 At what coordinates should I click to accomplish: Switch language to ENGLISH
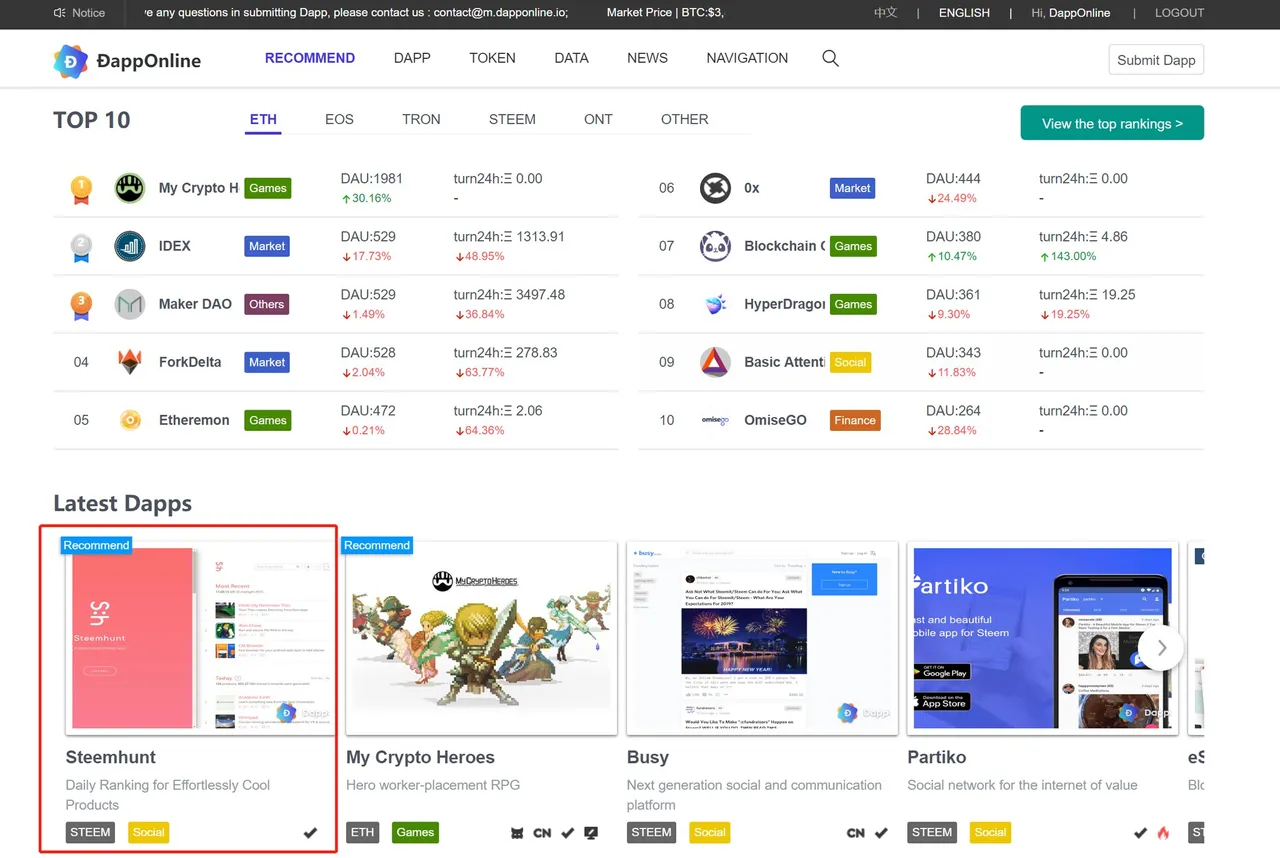[964, 13]
